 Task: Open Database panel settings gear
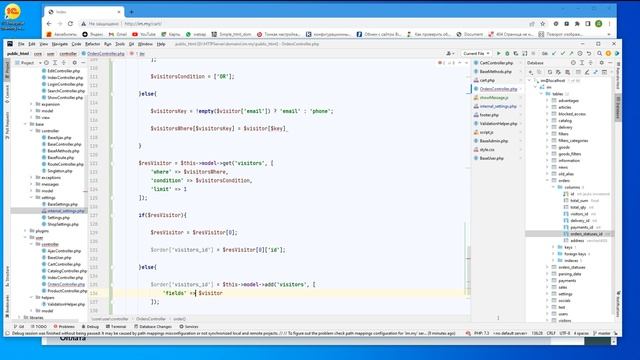tap(601, 63)
